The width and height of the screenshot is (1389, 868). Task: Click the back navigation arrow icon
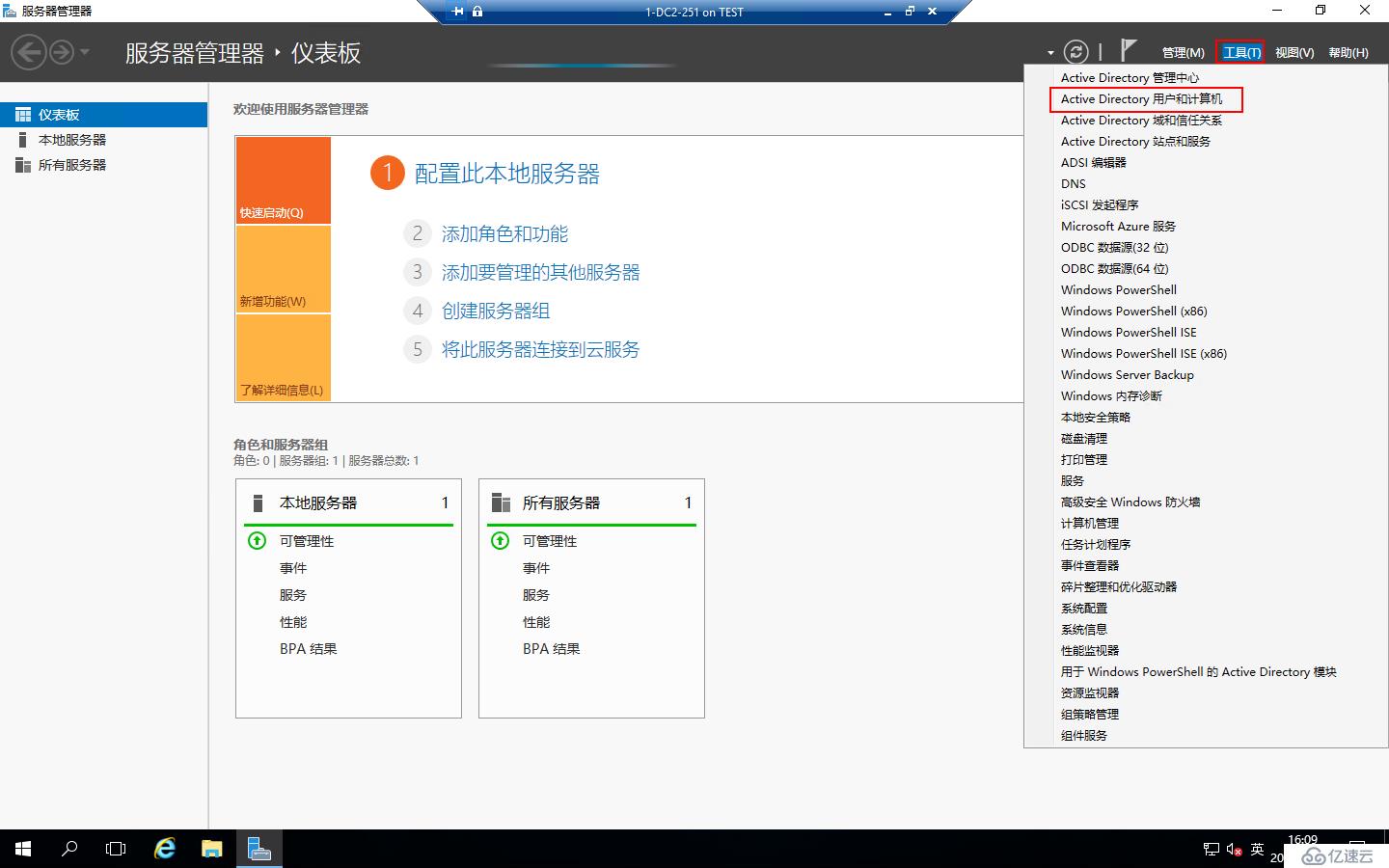pyautogui.click(x=29, y=52)
